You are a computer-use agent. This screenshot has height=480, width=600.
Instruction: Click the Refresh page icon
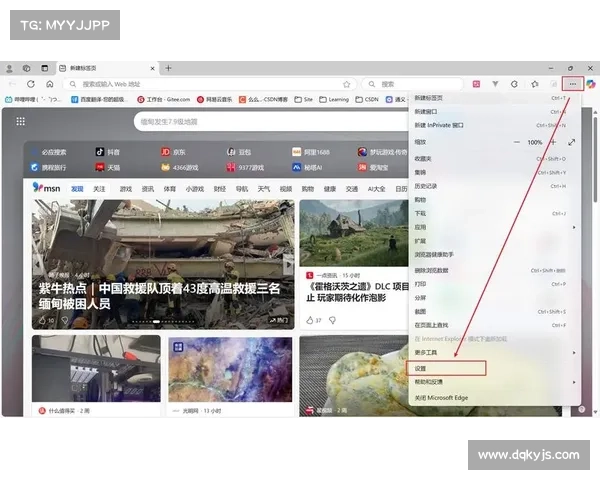click(31, 84)
